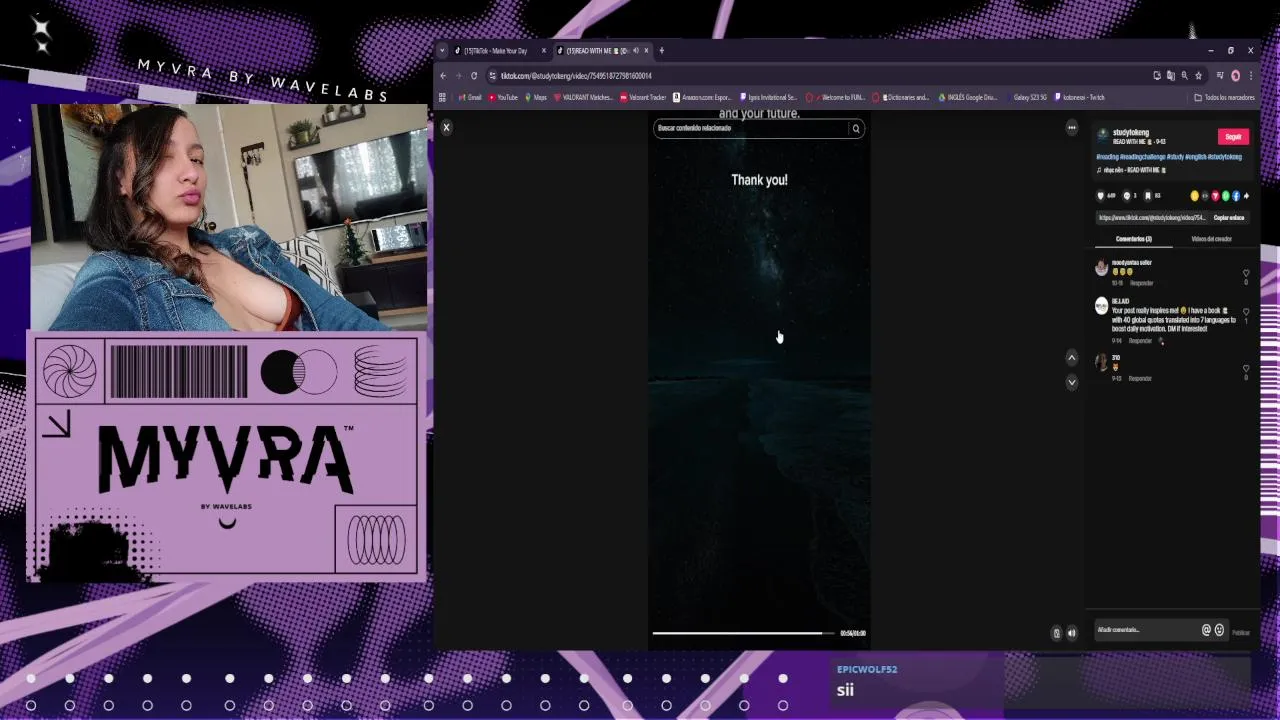Like the video with the heart icon

coord(1100,196)
